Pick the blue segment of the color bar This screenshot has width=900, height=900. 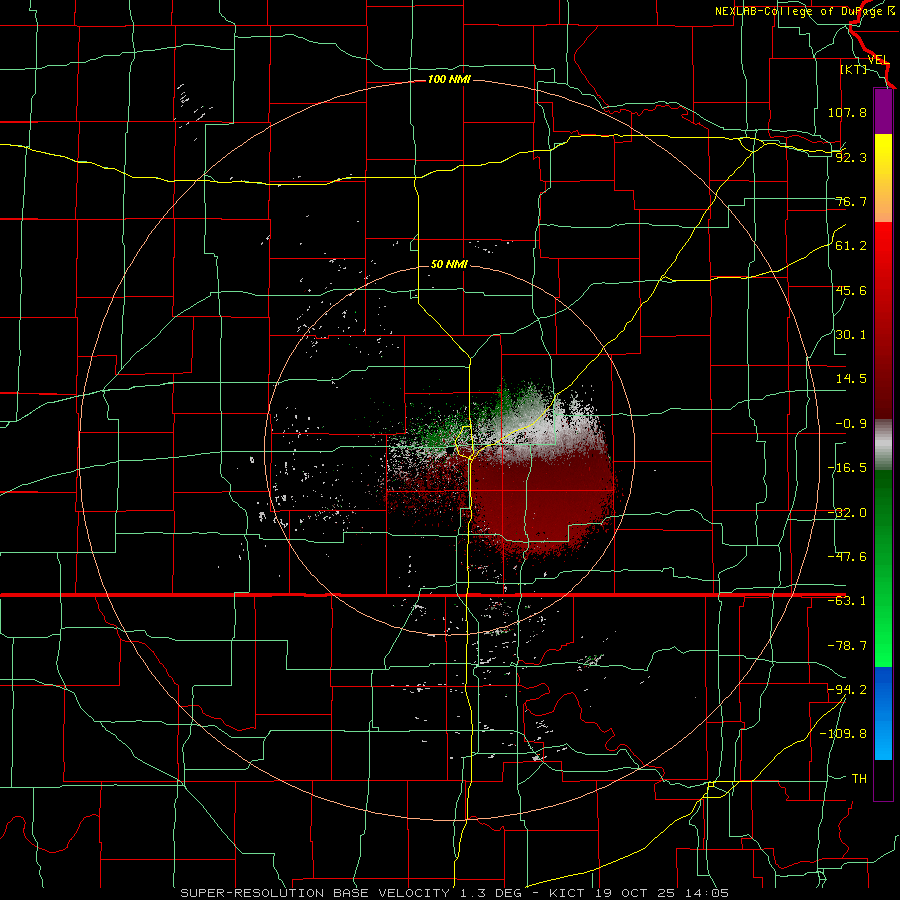[x=883, y=713]
